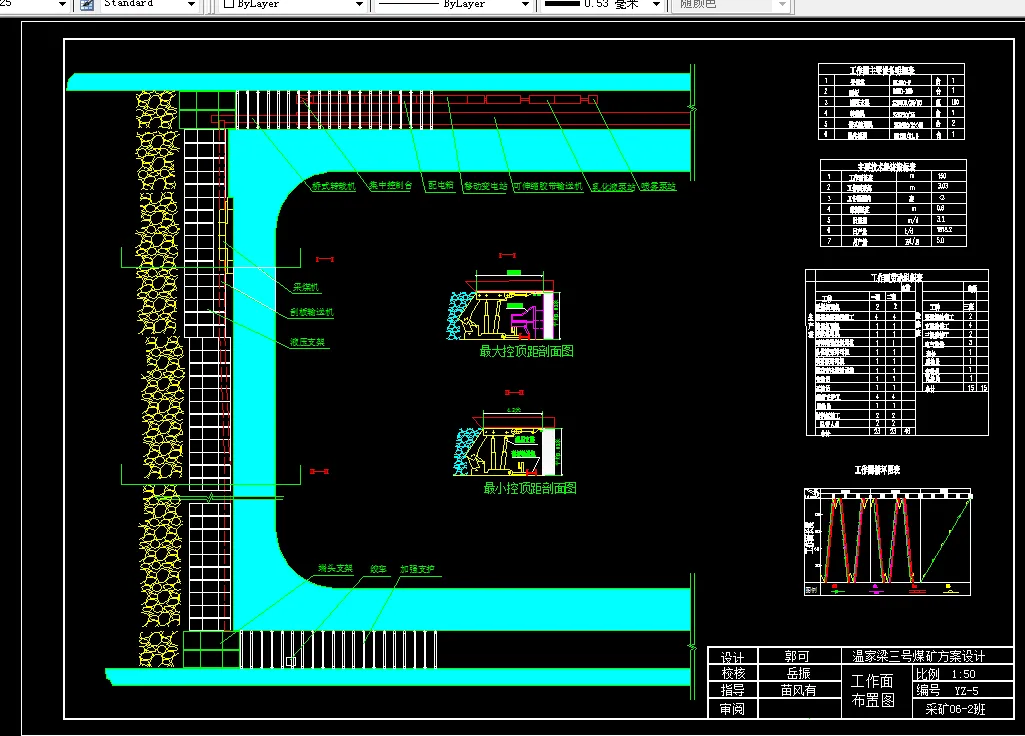Click the maximum roof-control section drawing
Screen dimensions: 1025x736
pos(503,304)
